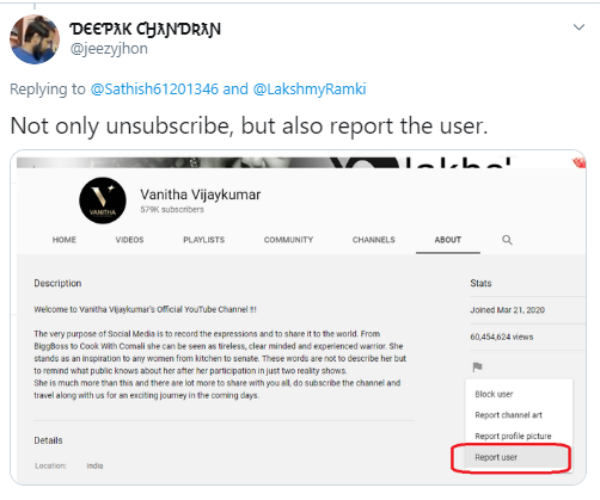Click the 579K subscribers text
Image resolution: width=600 pixels, height=500 pixels.
(172, 210)
